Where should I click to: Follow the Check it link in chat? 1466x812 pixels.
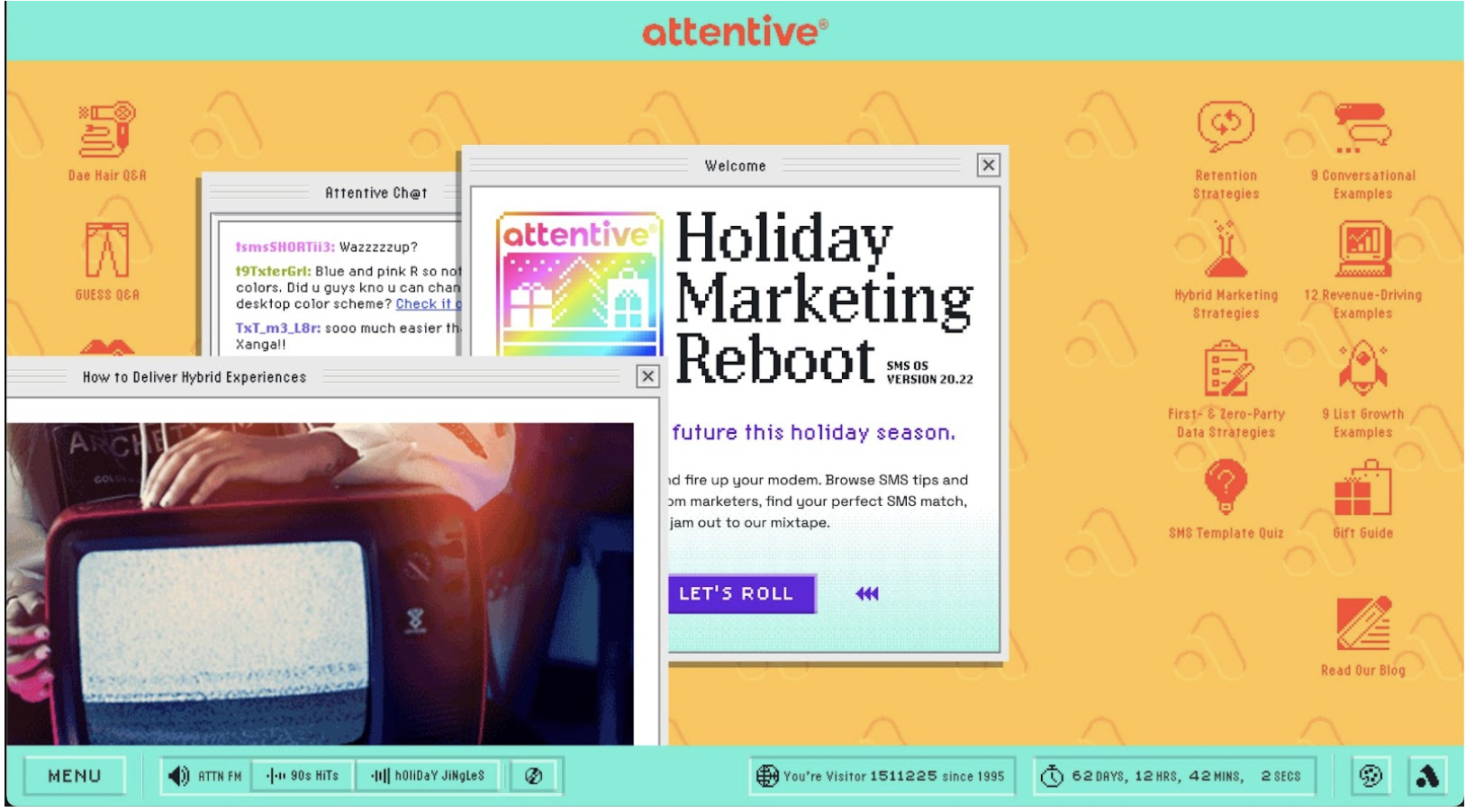coord(429,304)
